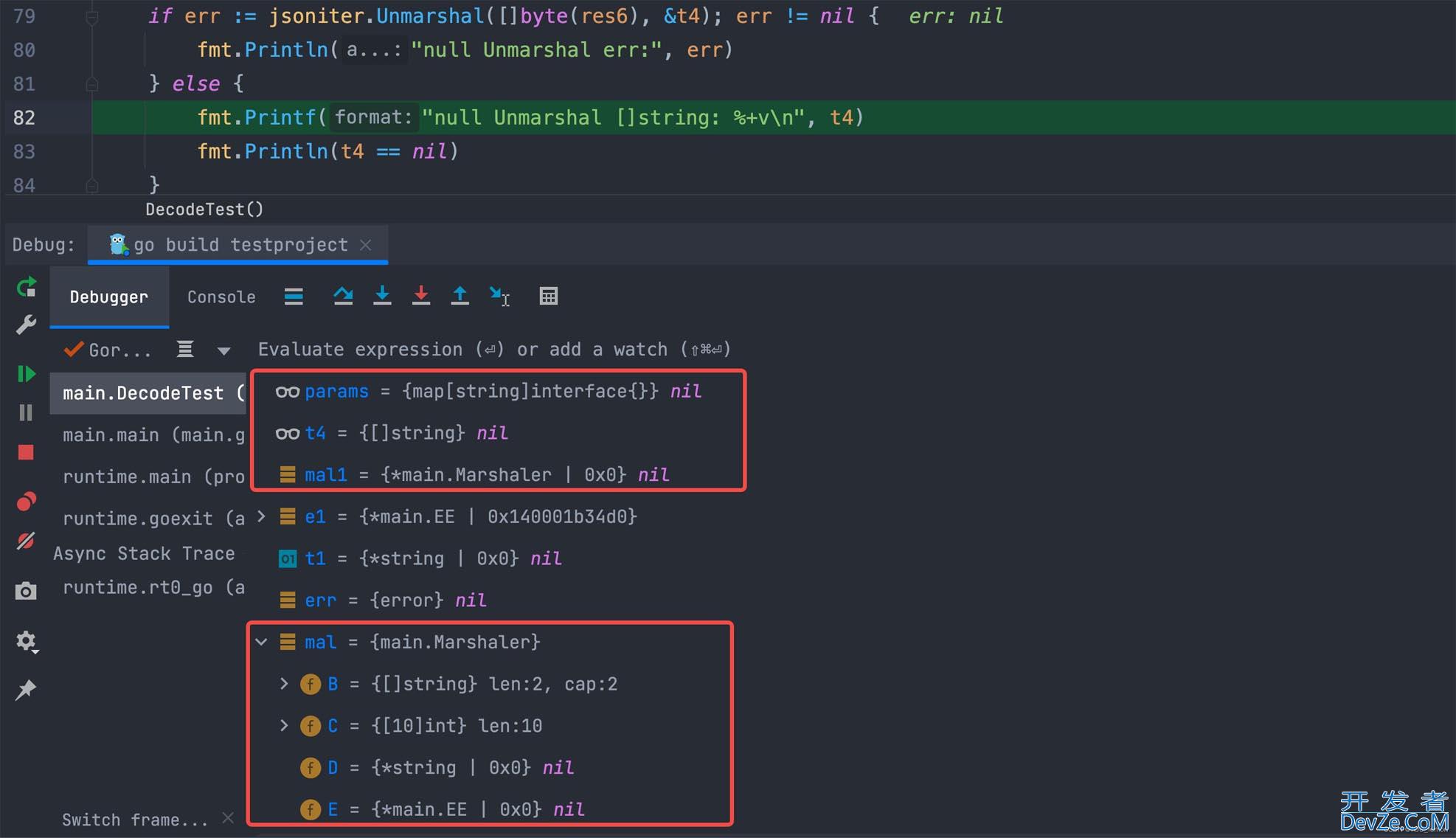
Task: Switch to the Console tab
Action: tap(221, 297)
